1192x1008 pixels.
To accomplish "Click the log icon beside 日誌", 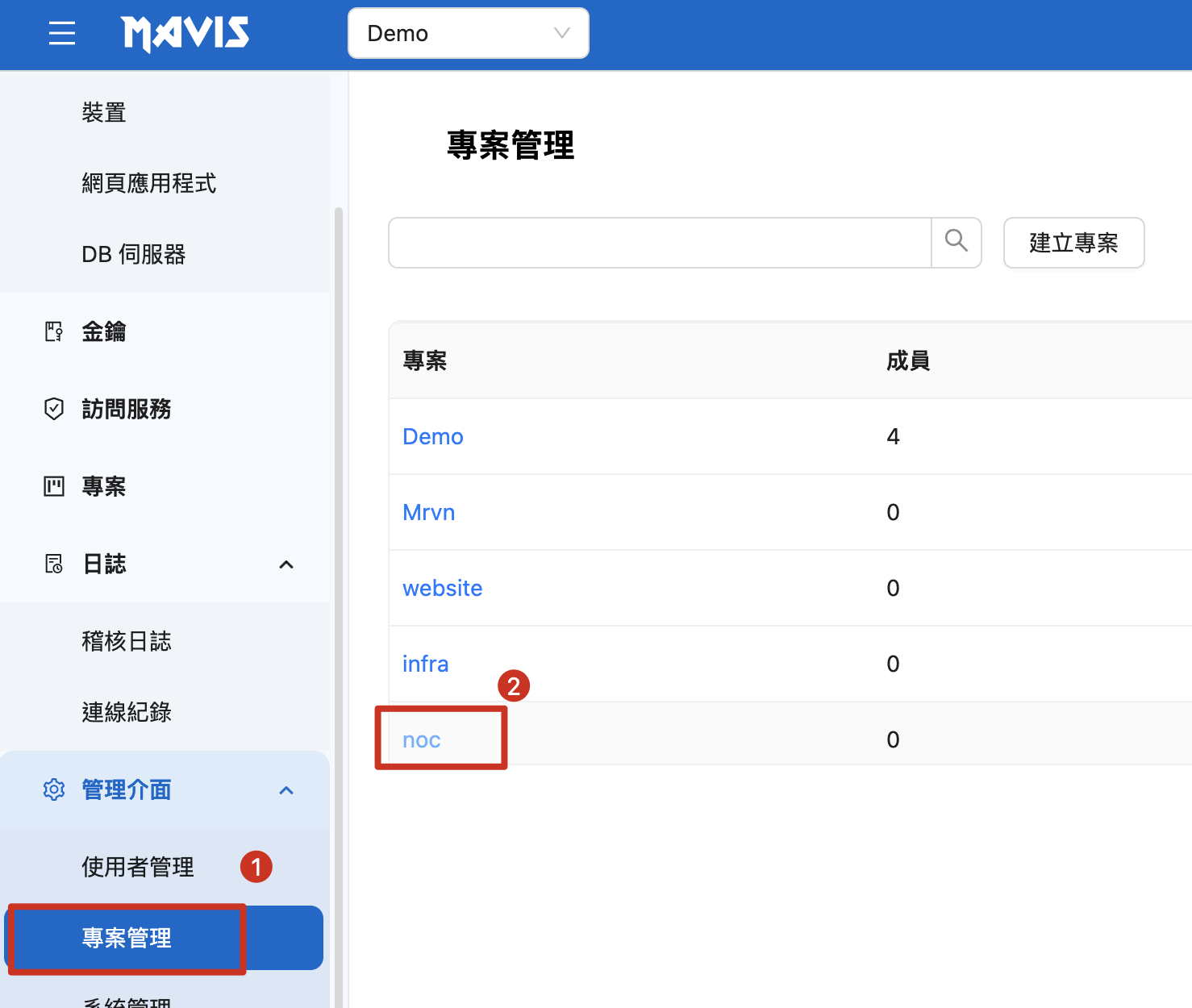I will point(53,564).
